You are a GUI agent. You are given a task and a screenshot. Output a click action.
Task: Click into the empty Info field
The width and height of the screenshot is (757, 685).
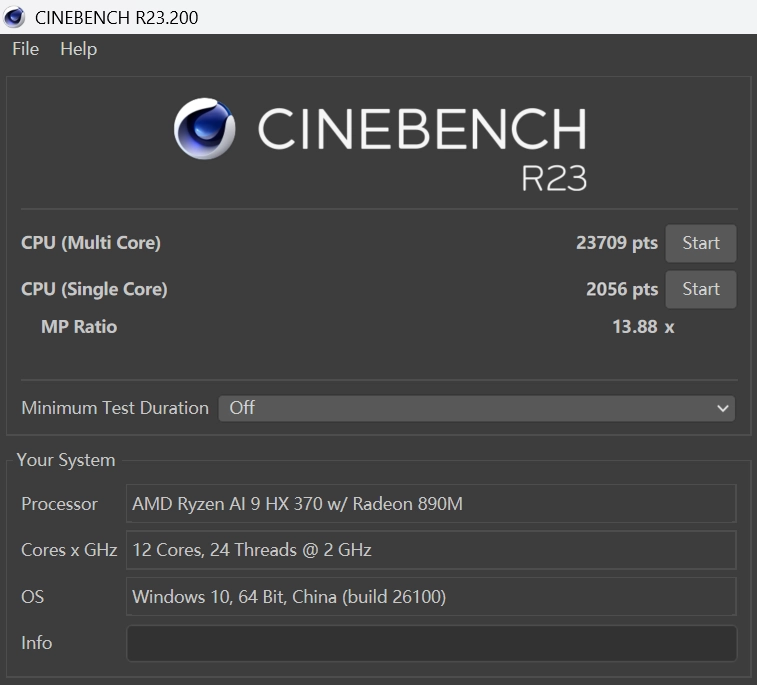(431, 643)
